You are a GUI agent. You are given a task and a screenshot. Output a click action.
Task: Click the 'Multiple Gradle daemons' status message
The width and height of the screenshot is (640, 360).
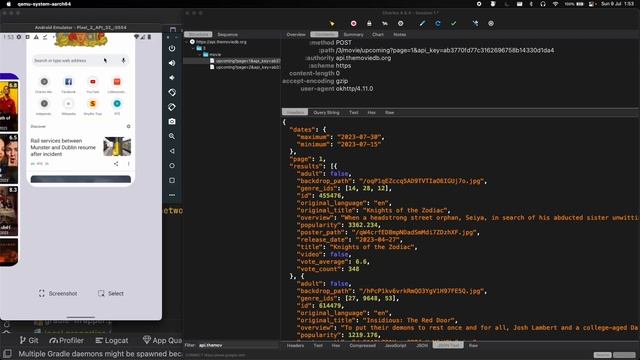point(100,354)
